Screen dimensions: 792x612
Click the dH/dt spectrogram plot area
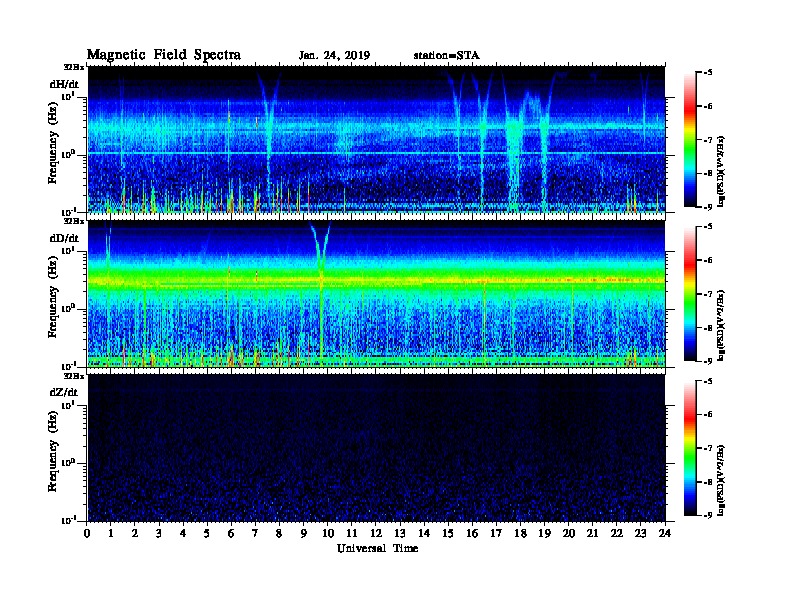[376, 139]
